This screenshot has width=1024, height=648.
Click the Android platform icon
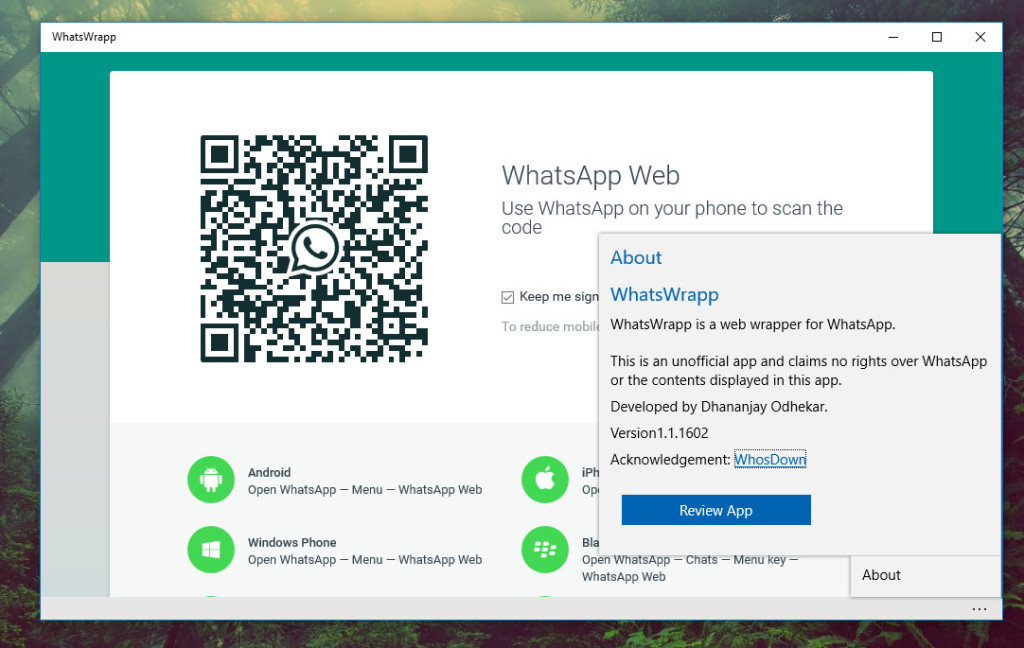coord(211,479)
